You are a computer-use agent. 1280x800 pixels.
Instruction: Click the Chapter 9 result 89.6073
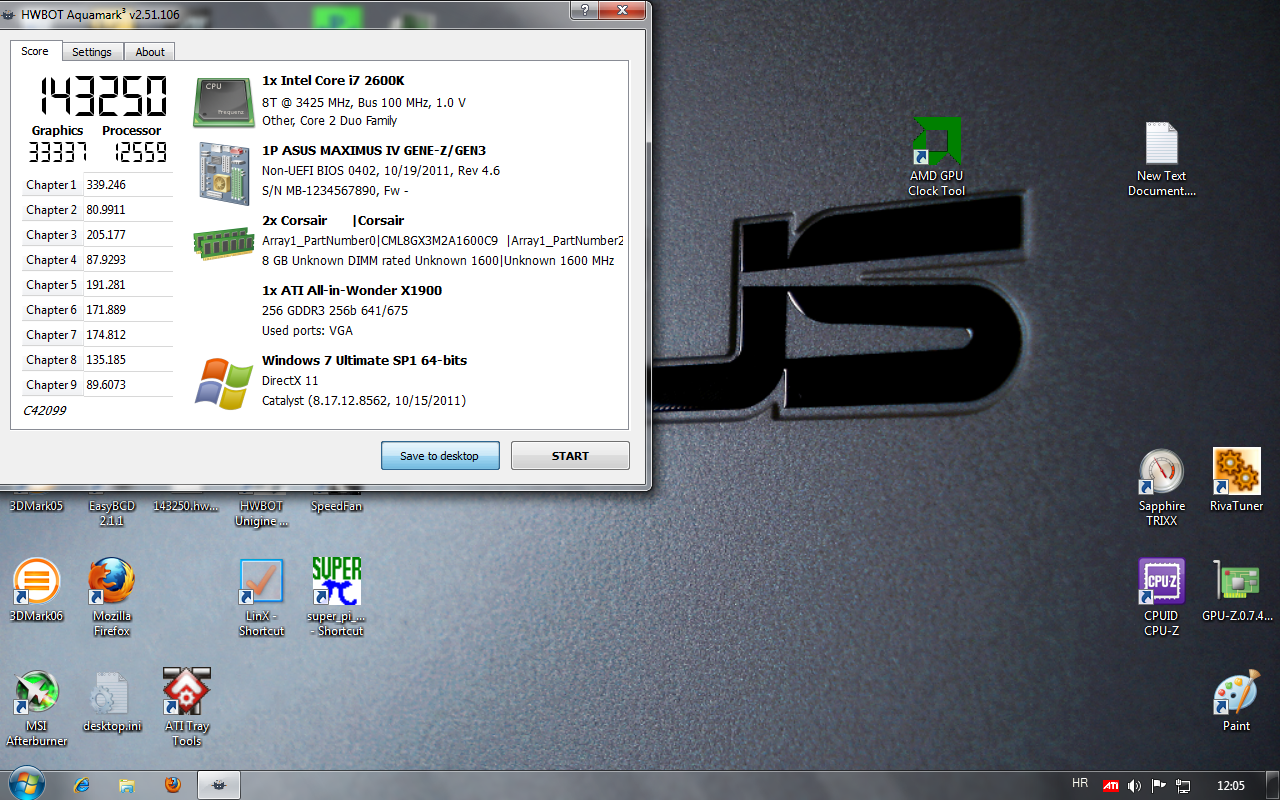tap(106, 385)
